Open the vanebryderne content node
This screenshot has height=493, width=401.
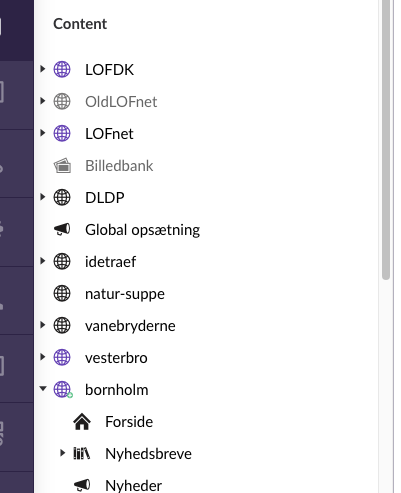click(x=130, y=326)
